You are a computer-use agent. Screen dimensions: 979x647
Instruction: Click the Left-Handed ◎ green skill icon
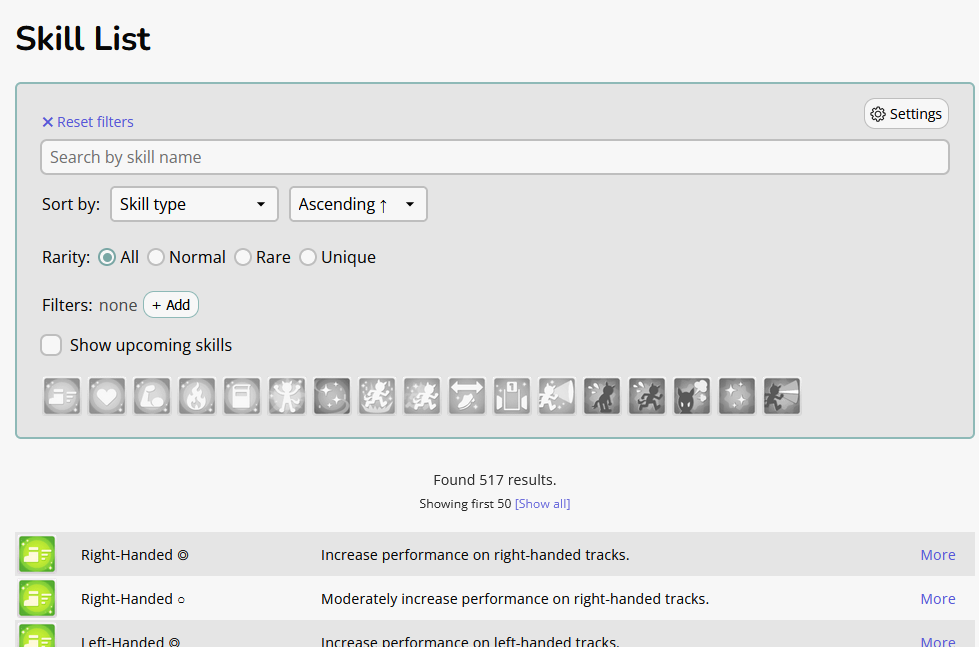pyautogui.click(x=37, y=636)
